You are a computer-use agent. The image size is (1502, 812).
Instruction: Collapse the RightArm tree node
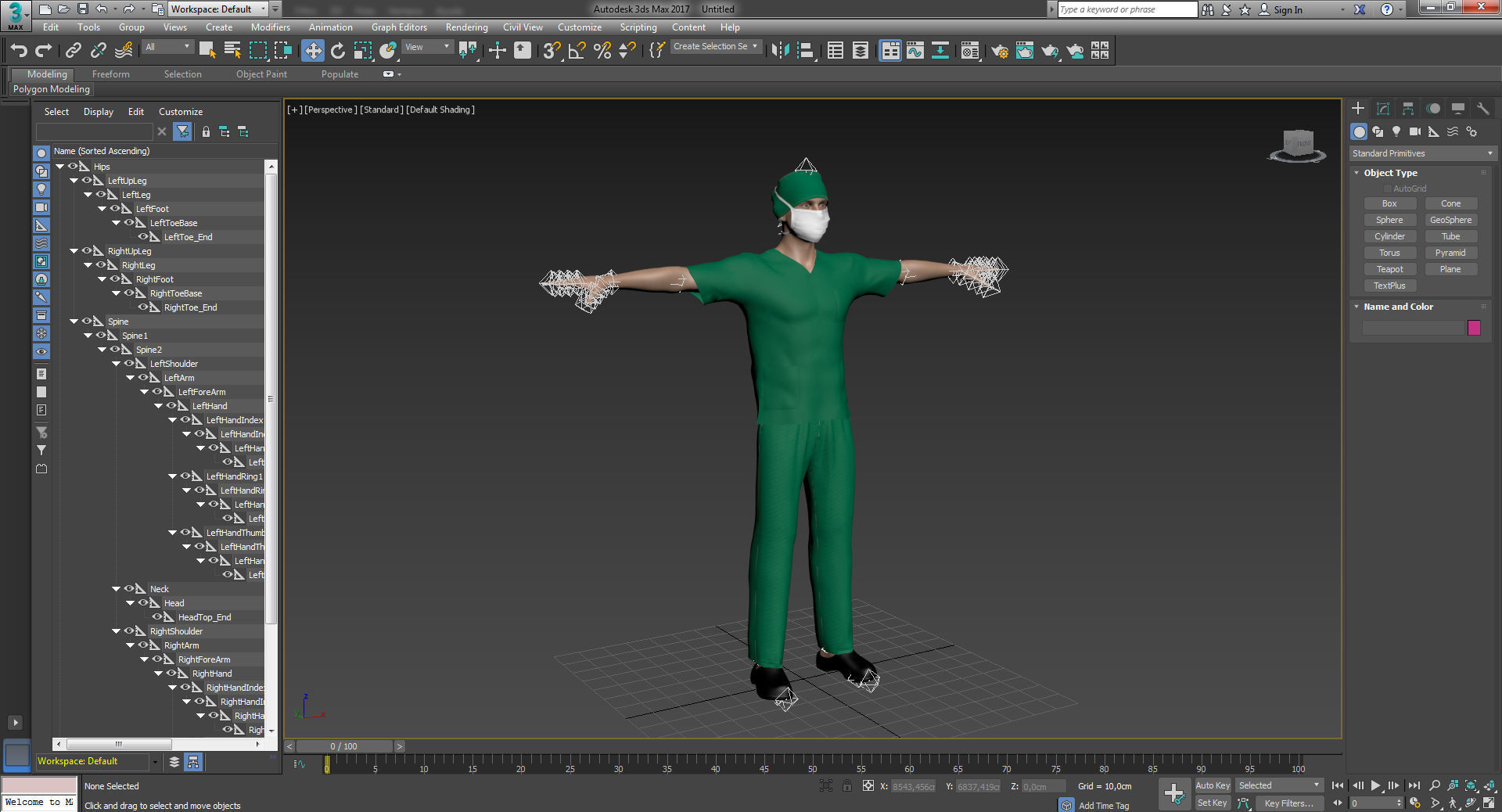130,645
